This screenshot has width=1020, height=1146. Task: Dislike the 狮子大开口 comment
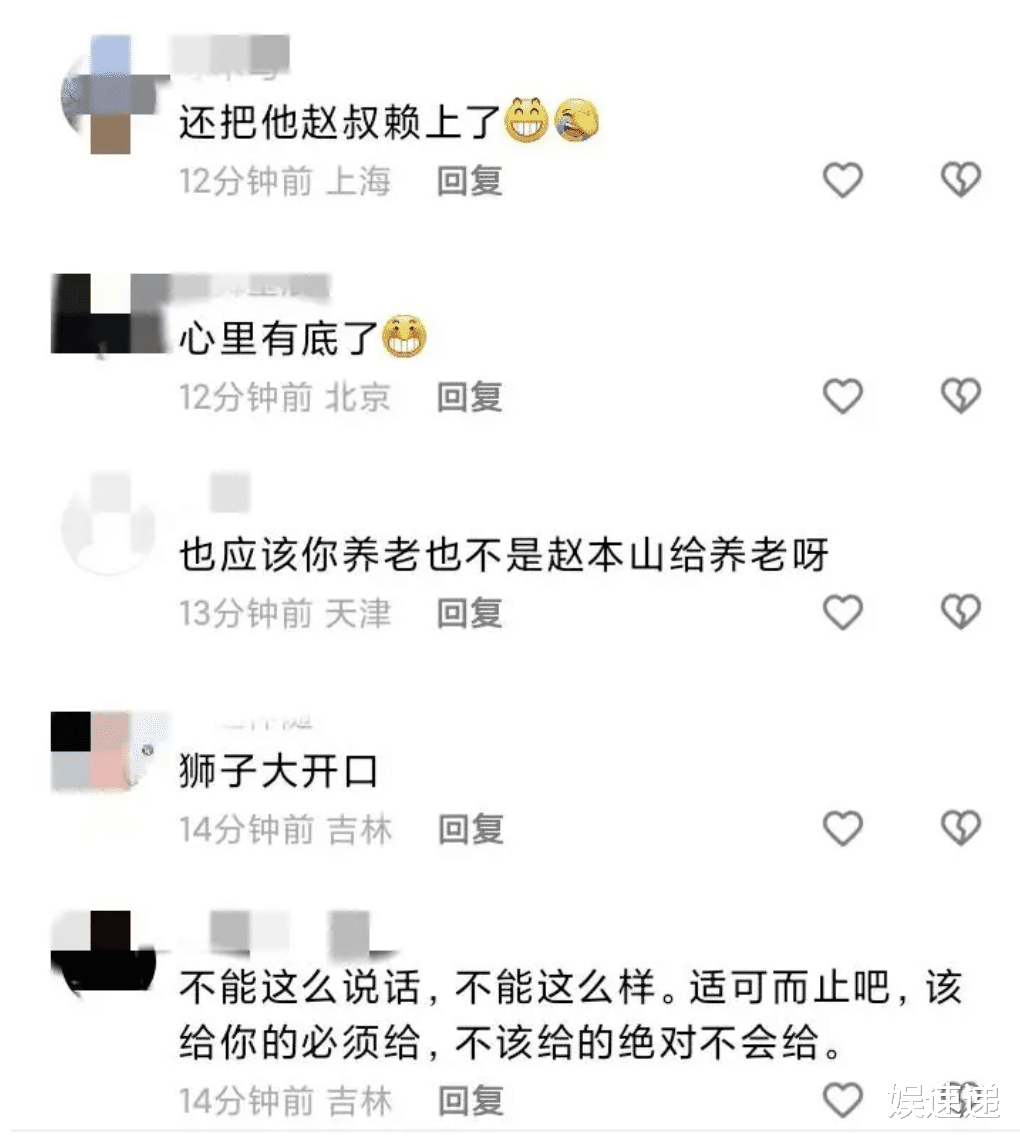[x=960, y=828]
